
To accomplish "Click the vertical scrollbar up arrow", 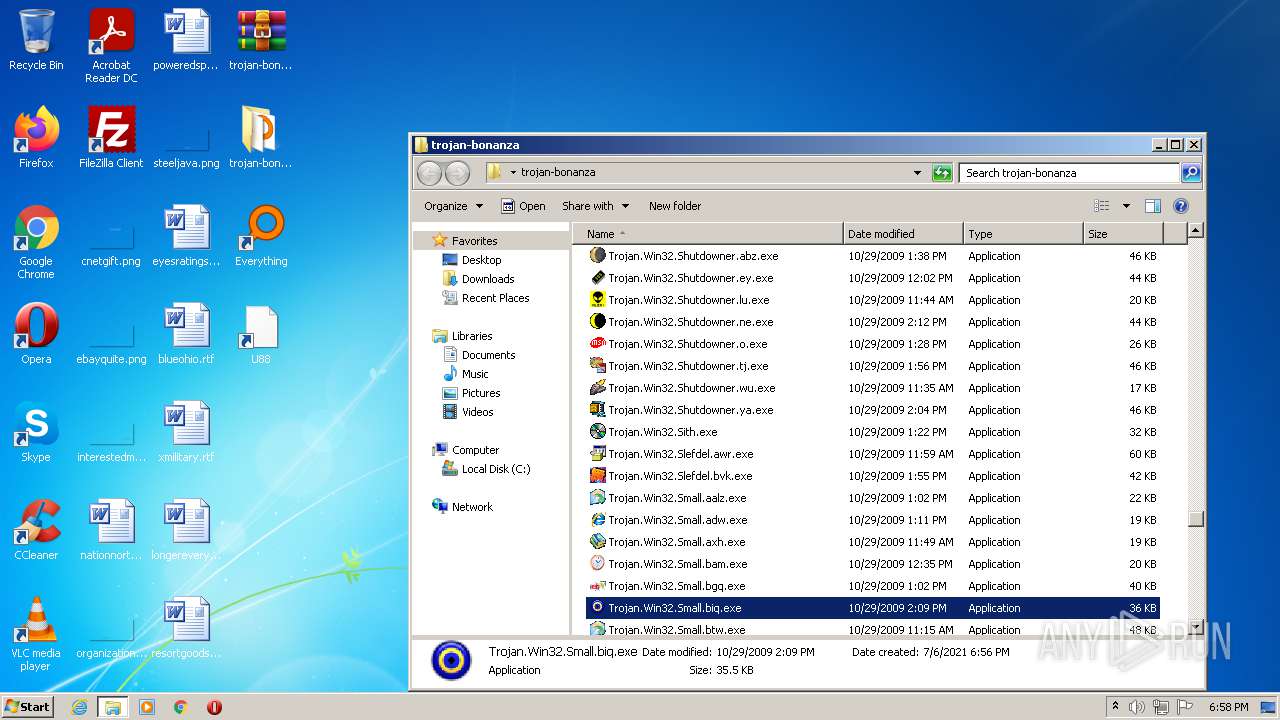I will [1195, 231].
